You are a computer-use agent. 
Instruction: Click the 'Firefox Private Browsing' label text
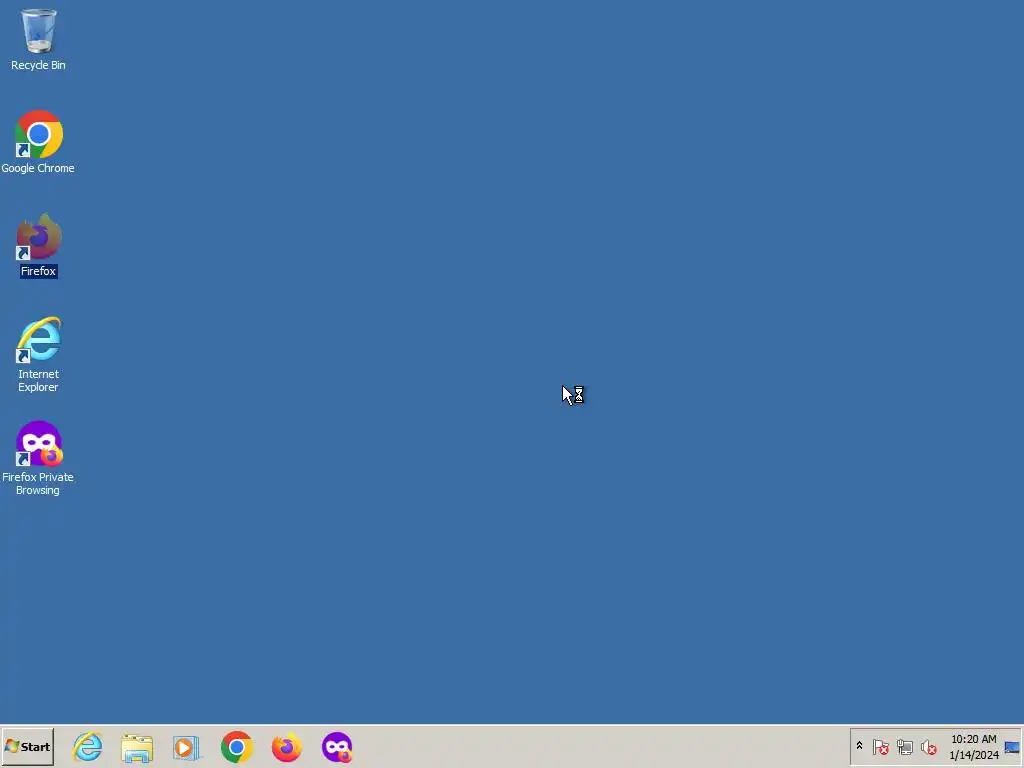point(38,484)
